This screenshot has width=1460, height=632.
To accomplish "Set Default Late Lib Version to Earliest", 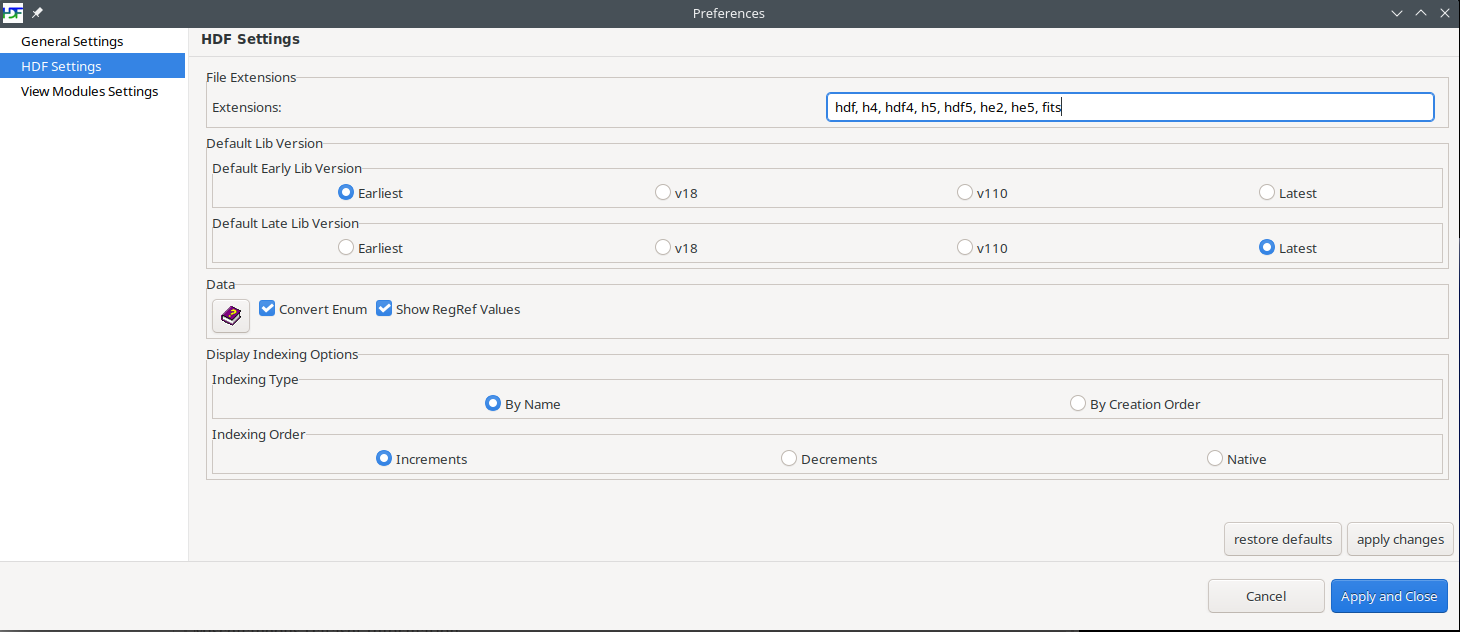I will tap(346, 248).
